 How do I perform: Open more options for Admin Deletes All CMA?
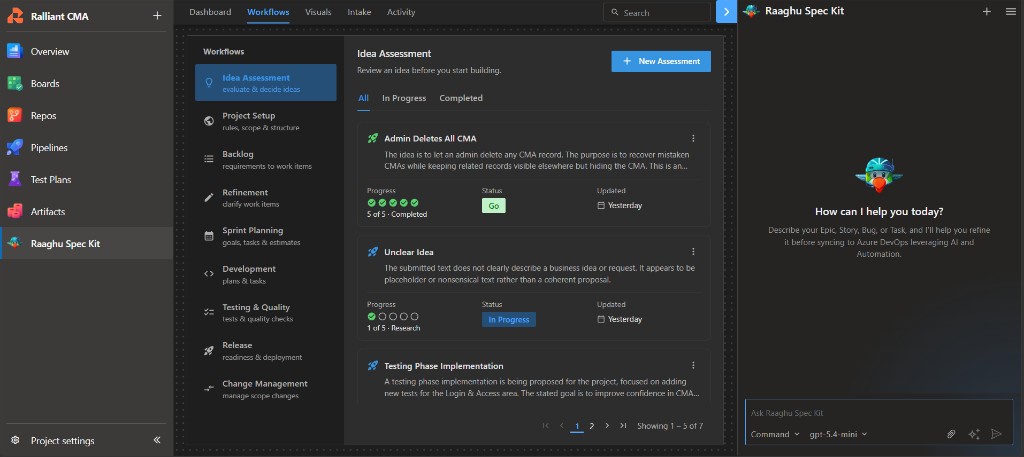693,138
